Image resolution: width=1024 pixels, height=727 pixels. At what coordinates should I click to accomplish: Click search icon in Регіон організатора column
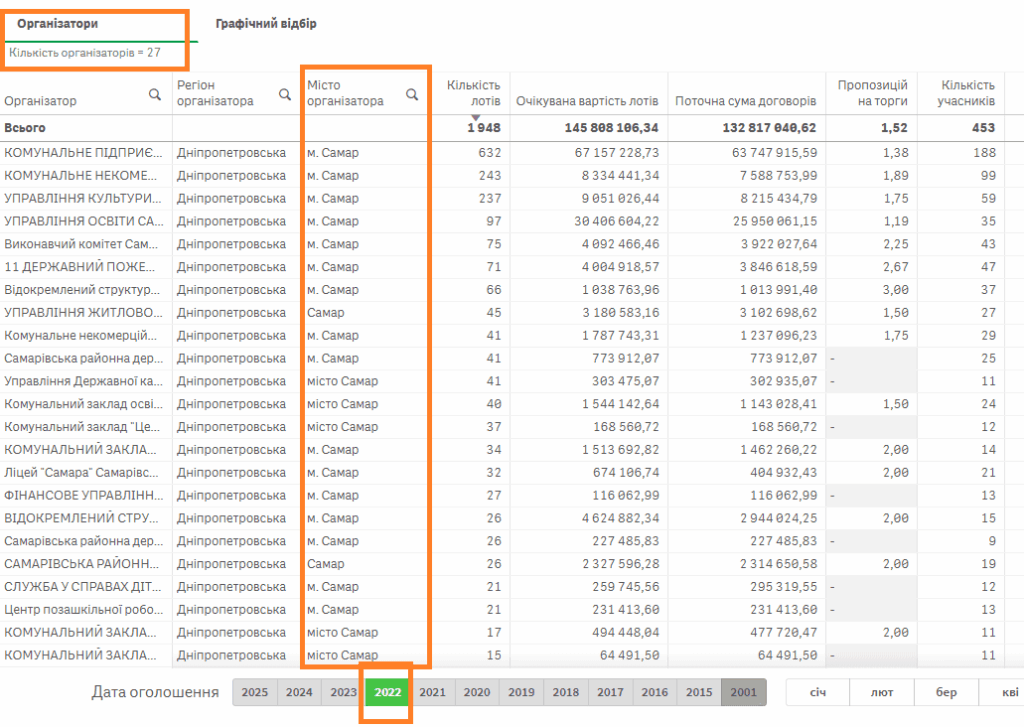(x=285, y=94)
